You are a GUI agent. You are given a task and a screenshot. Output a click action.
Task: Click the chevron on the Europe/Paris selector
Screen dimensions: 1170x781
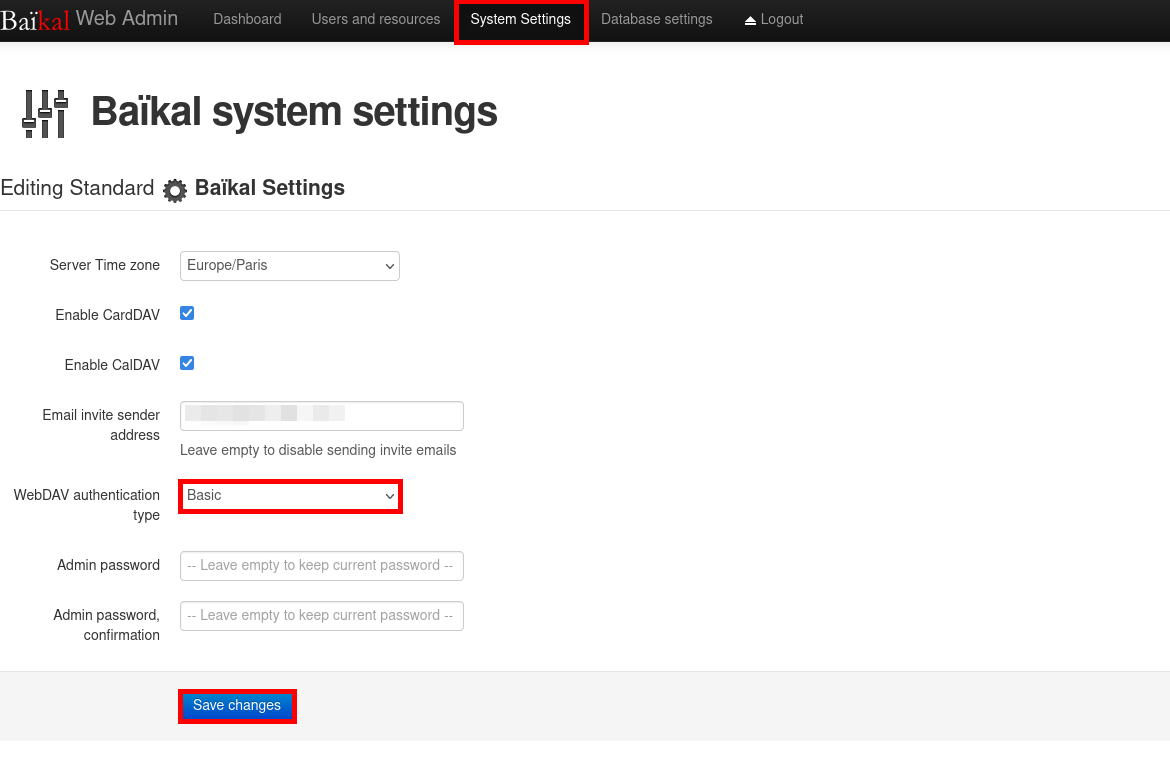click(x=389, y=266)
